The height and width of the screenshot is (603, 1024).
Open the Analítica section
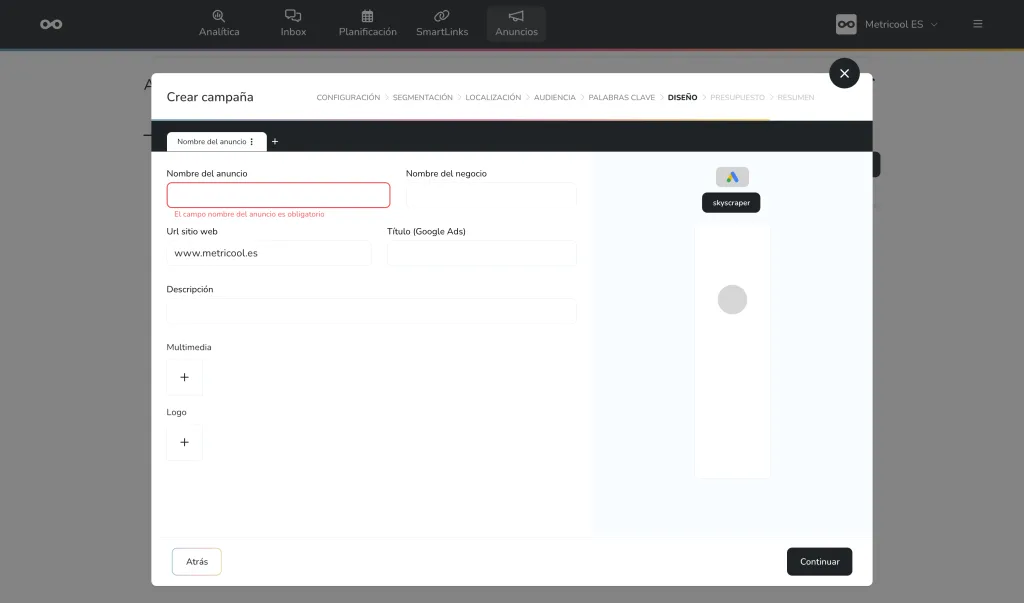[219, 23]
